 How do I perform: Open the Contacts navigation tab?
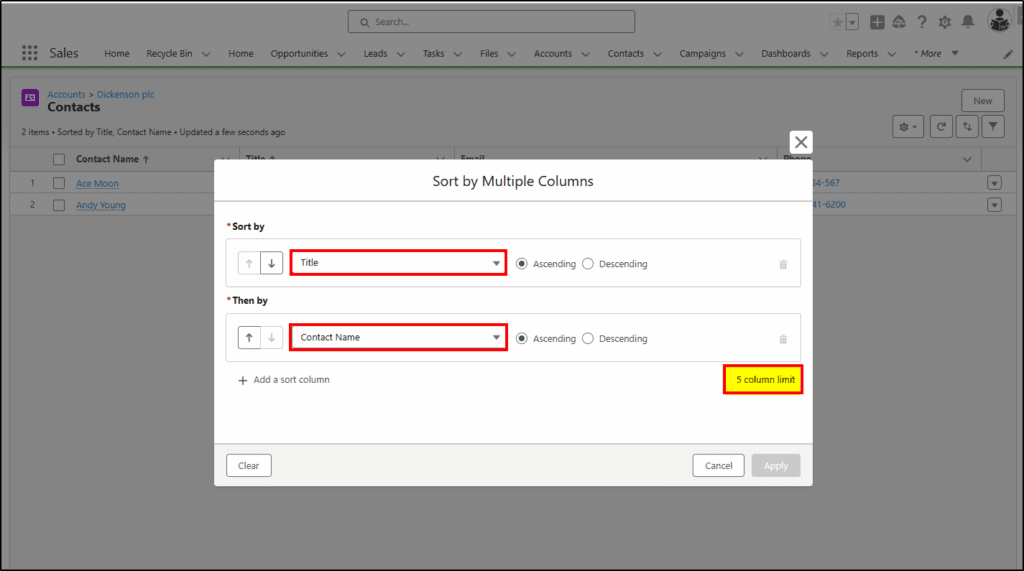626,54
